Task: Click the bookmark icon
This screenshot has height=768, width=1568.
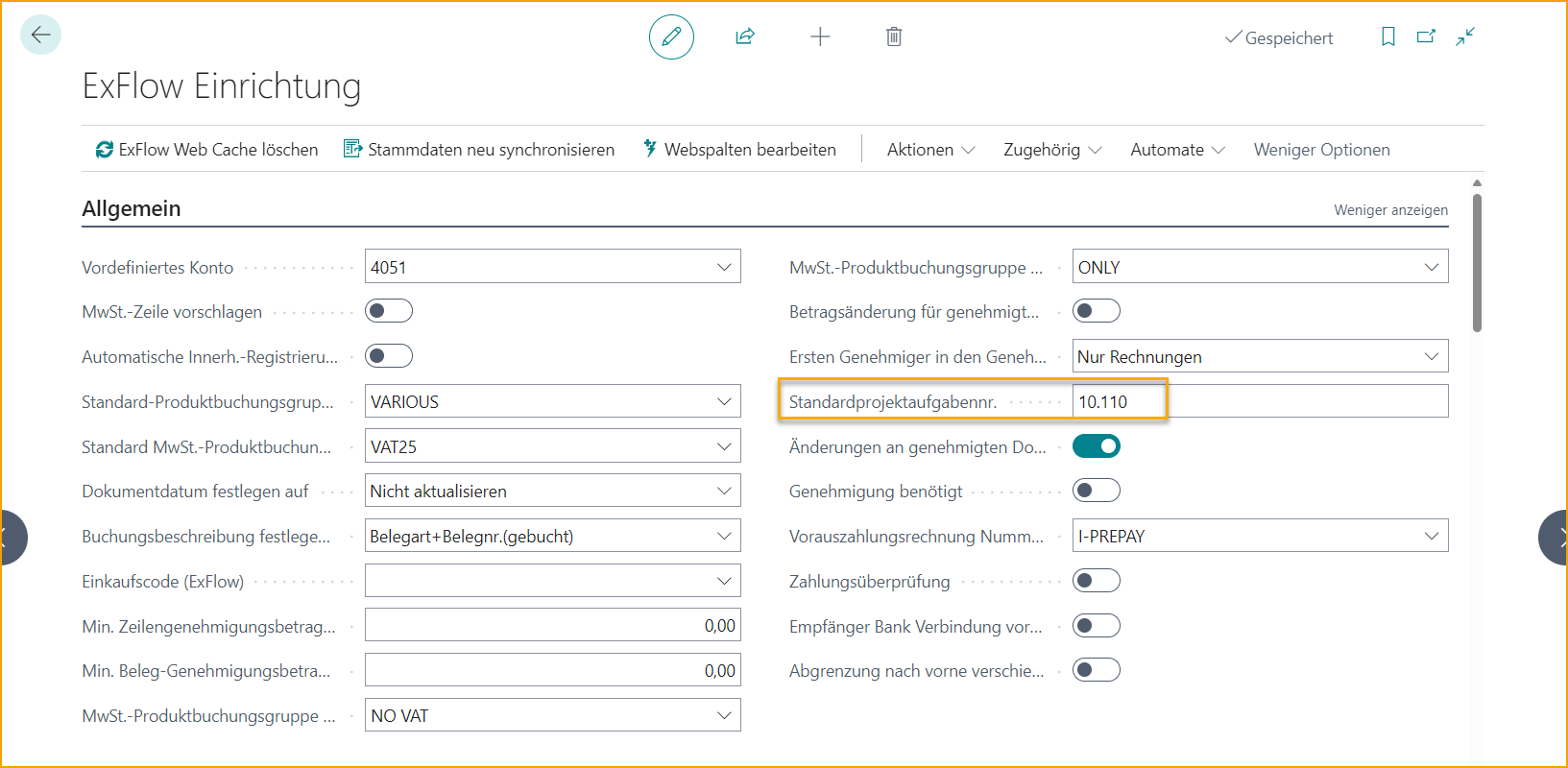Action: tap(1387, 37)
